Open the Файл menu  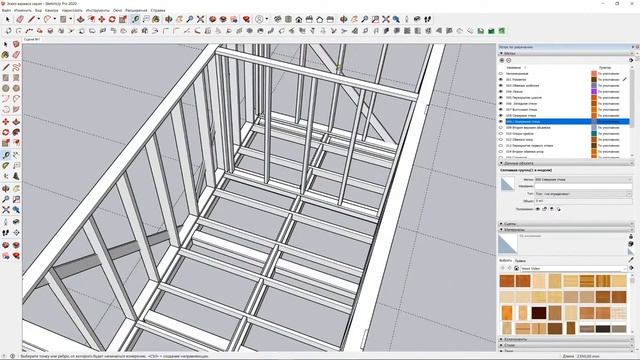click(6, 10)
